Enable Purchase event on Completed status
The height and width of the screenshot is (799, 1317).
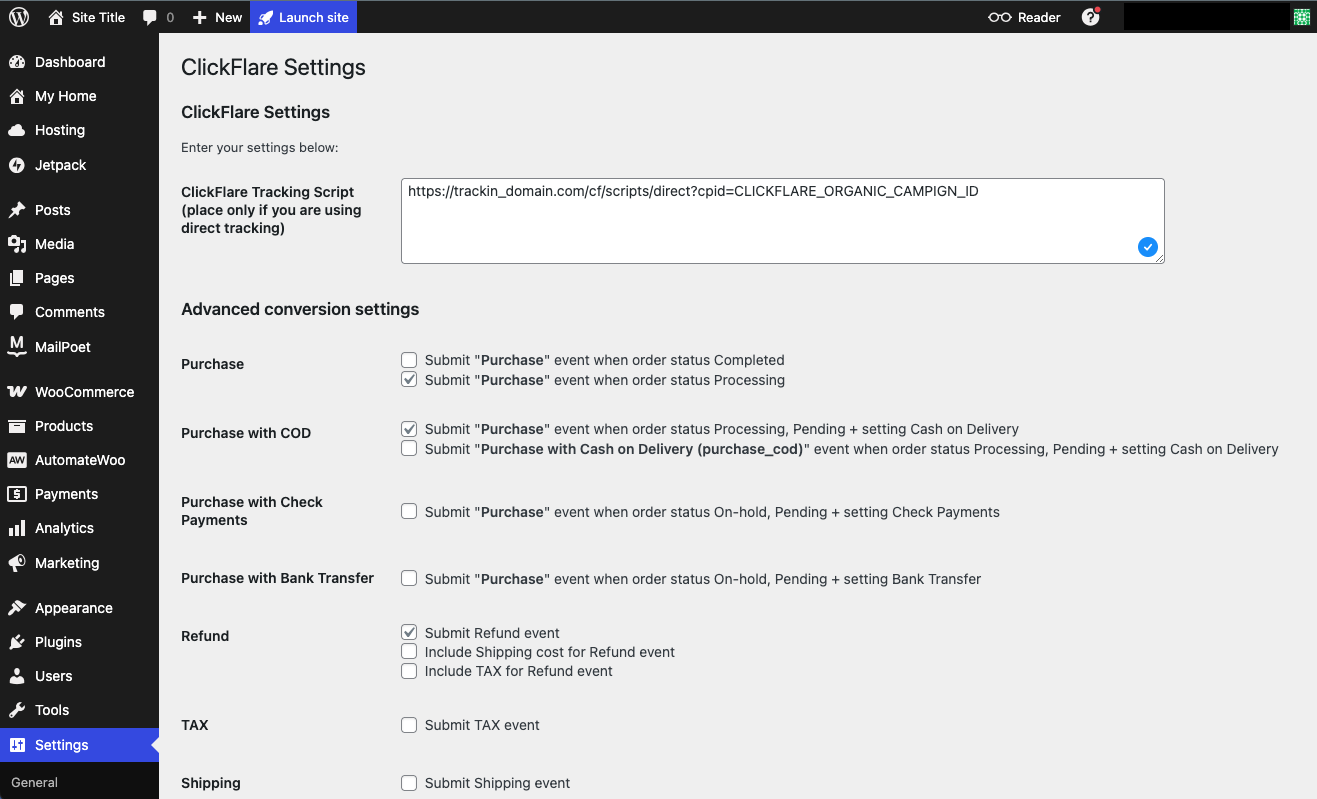click(409, 360)
